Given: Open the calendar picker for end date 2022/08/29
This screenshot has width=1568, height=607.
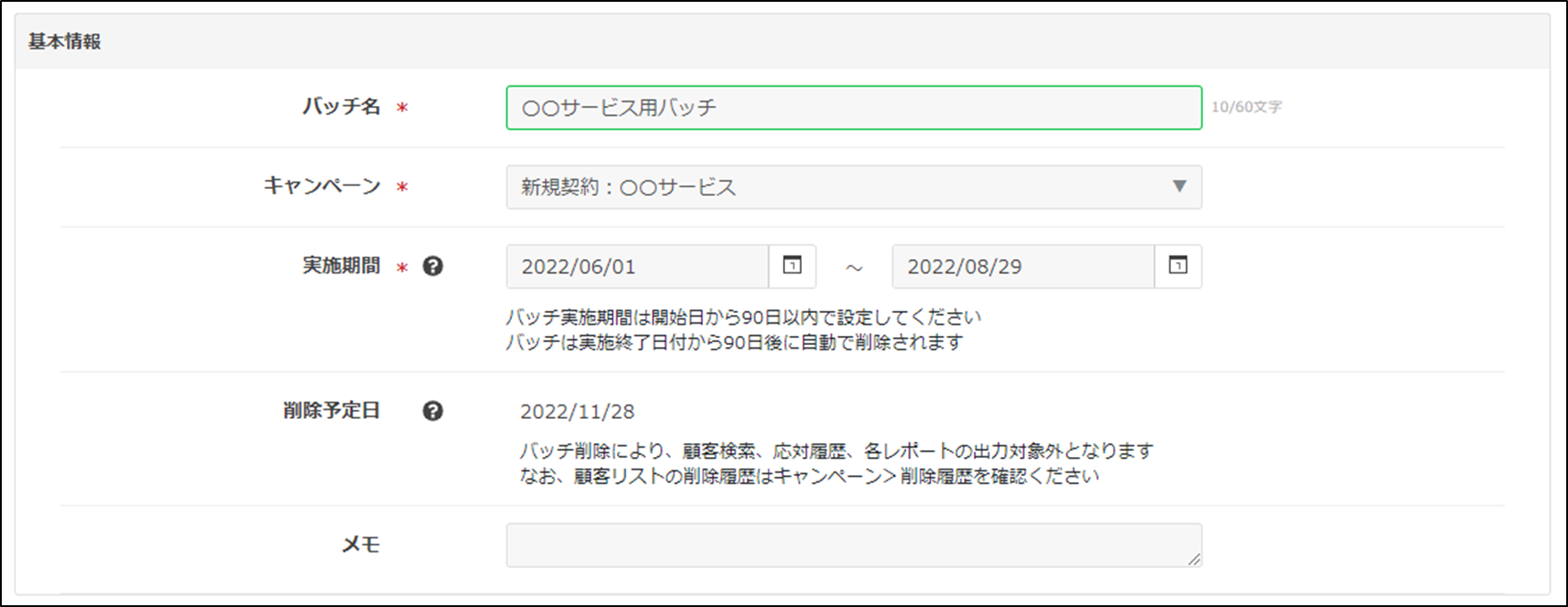Looking at the screenshot, I should (1177, 266).
